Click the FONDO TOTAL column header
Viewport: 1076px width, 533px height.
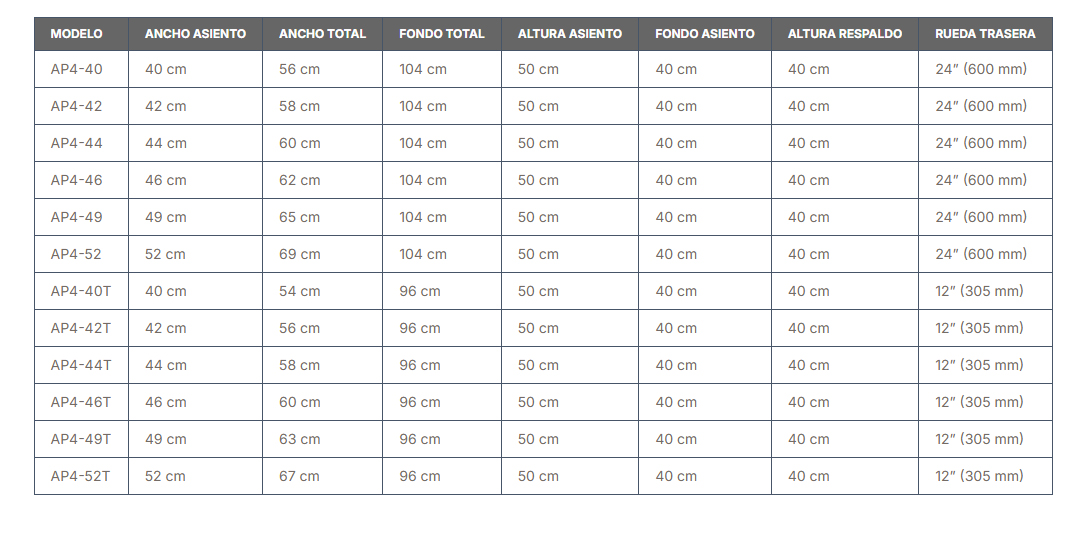(441, 34)
